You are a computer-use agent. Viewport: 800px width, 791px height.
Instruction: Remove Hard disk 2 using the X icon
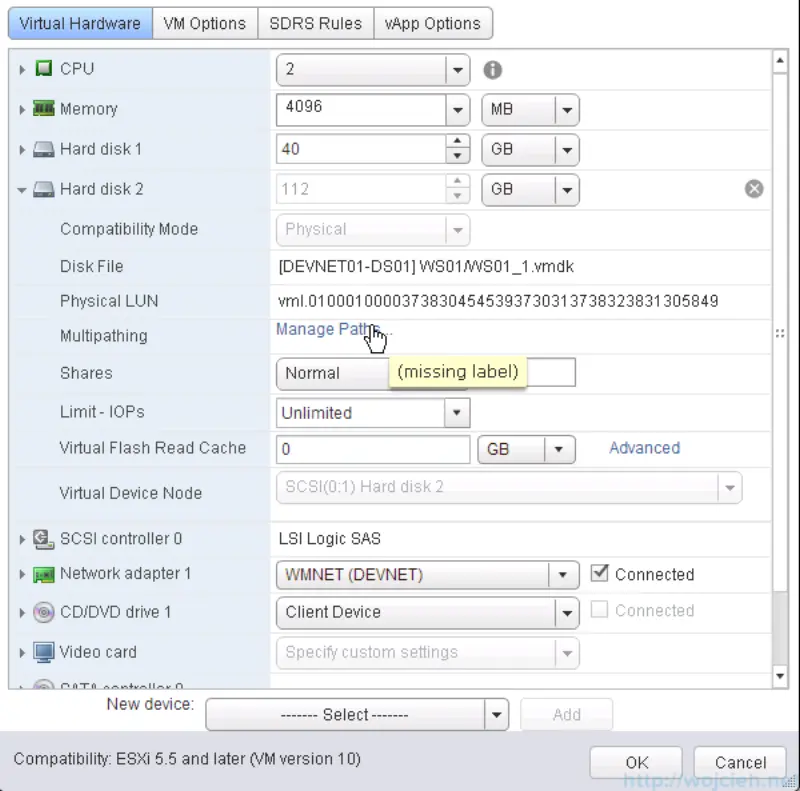click(754, 188)
